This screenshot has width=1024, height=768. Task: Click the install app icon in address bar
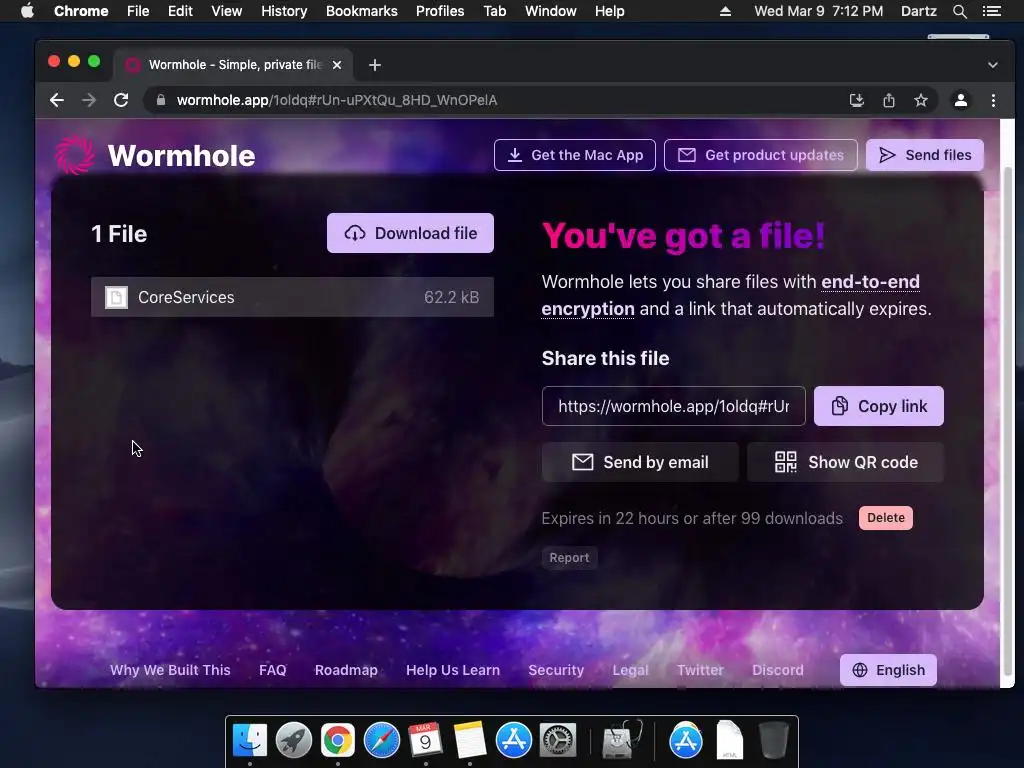(x=856, y=100)
